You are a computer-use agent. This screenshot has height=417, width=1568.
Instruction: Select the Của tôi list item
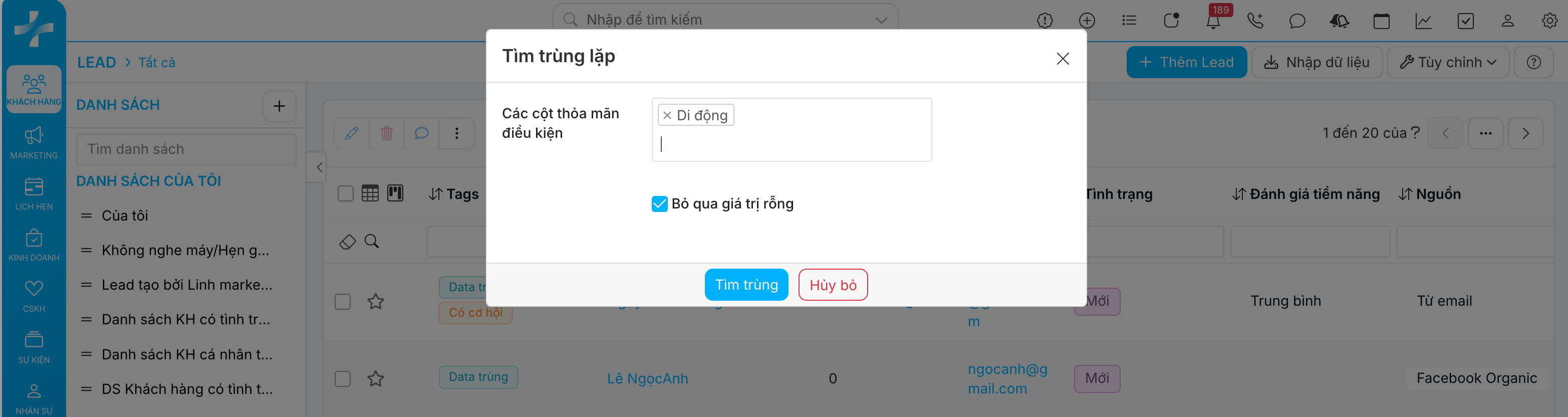125,216
